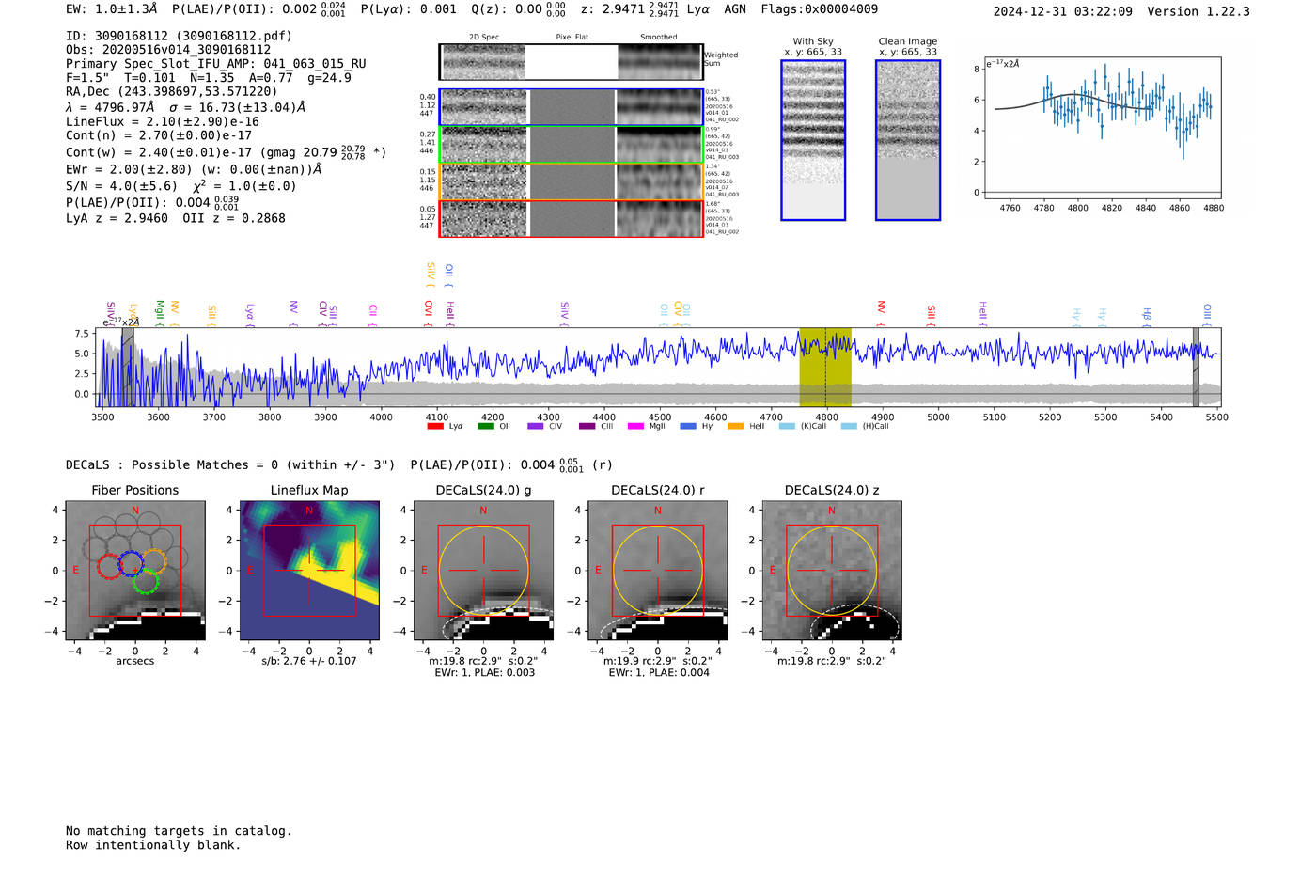Click the "EWr = 2.00(±2.80)" line

(x=129, y=169)
